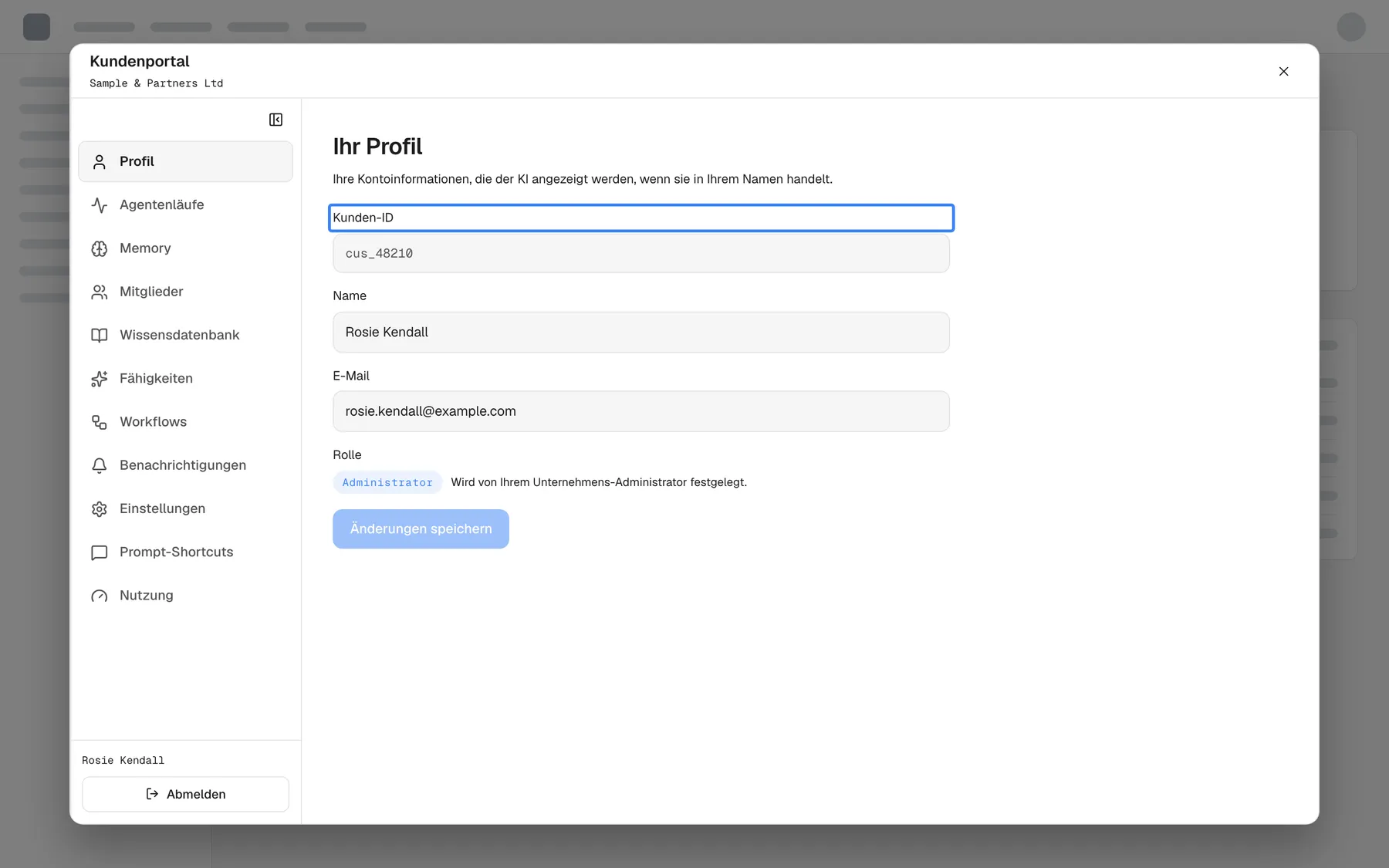The image size is (1389, 868).
Task: Click the Kundenportal dialog title
Action: pyautogui.click(x=139, y=61)
